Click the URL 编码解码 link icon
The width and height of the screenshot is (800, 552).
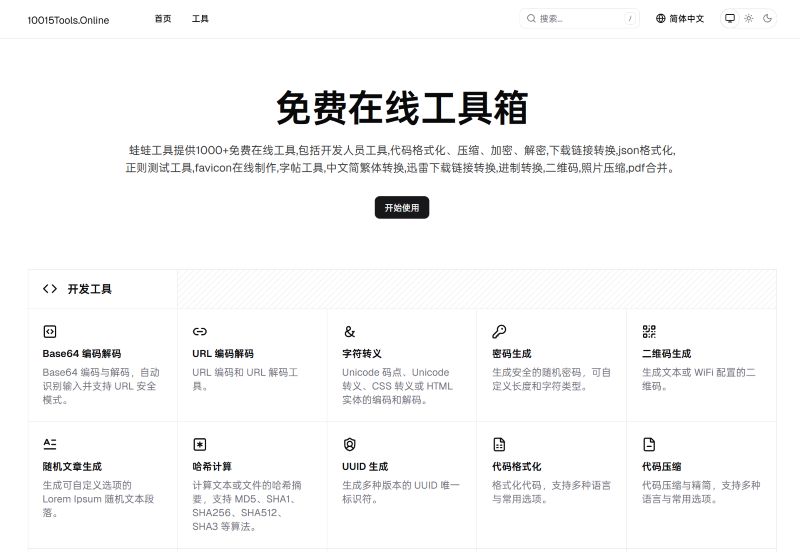200,331
